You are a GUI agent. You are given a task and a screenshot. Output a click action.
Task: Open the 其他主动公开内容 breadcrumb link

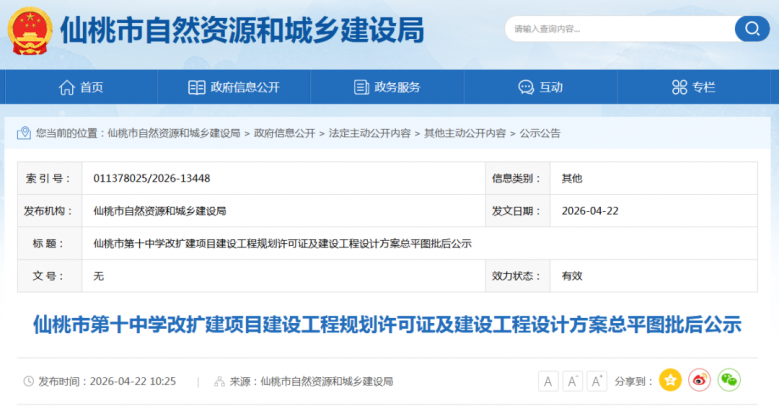pos(464,133)
